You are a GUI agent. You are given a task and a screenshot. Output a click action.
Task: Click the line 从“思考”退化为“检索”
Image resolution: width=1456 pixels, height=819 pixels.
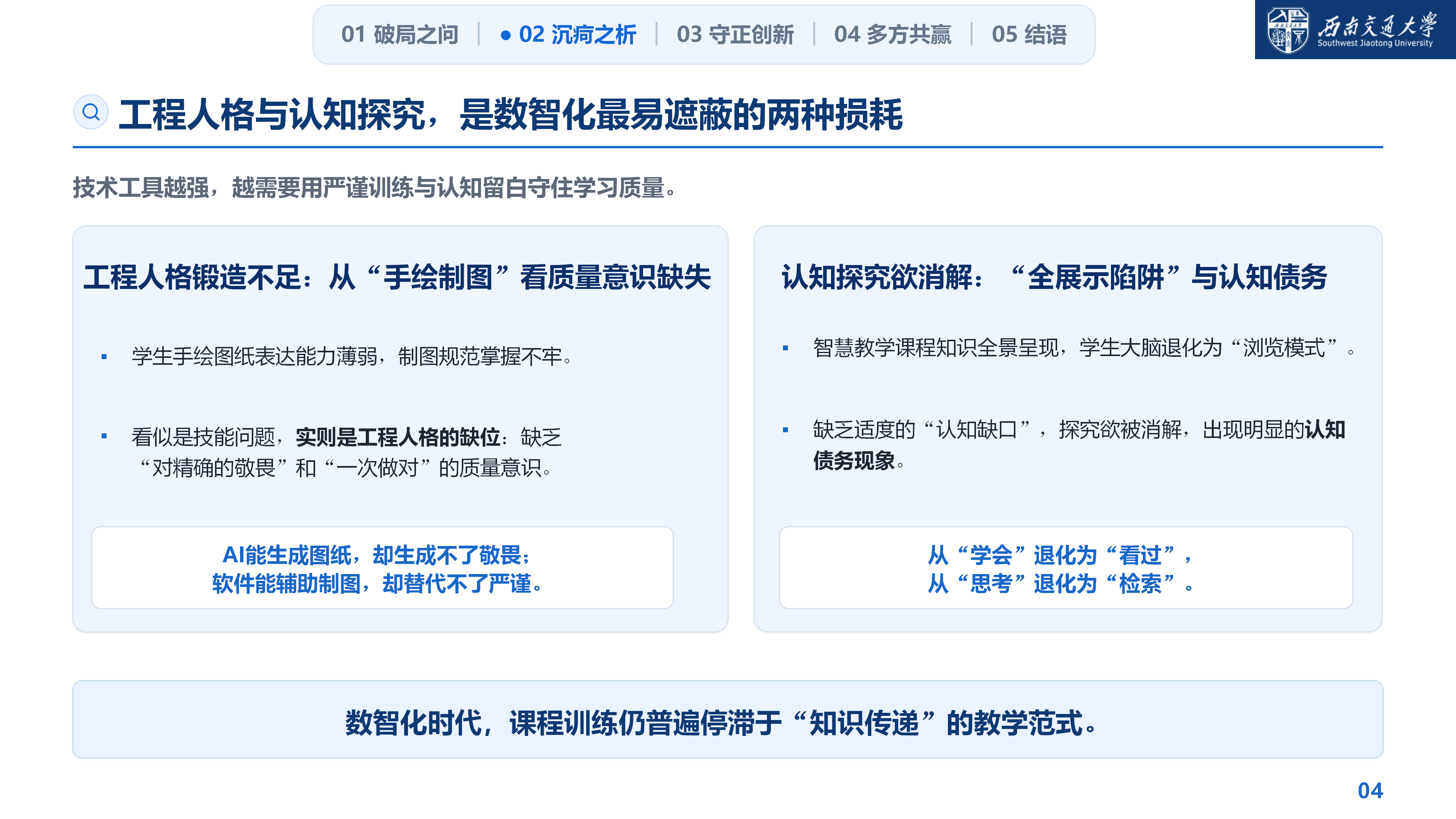[x=1061, y=583]
